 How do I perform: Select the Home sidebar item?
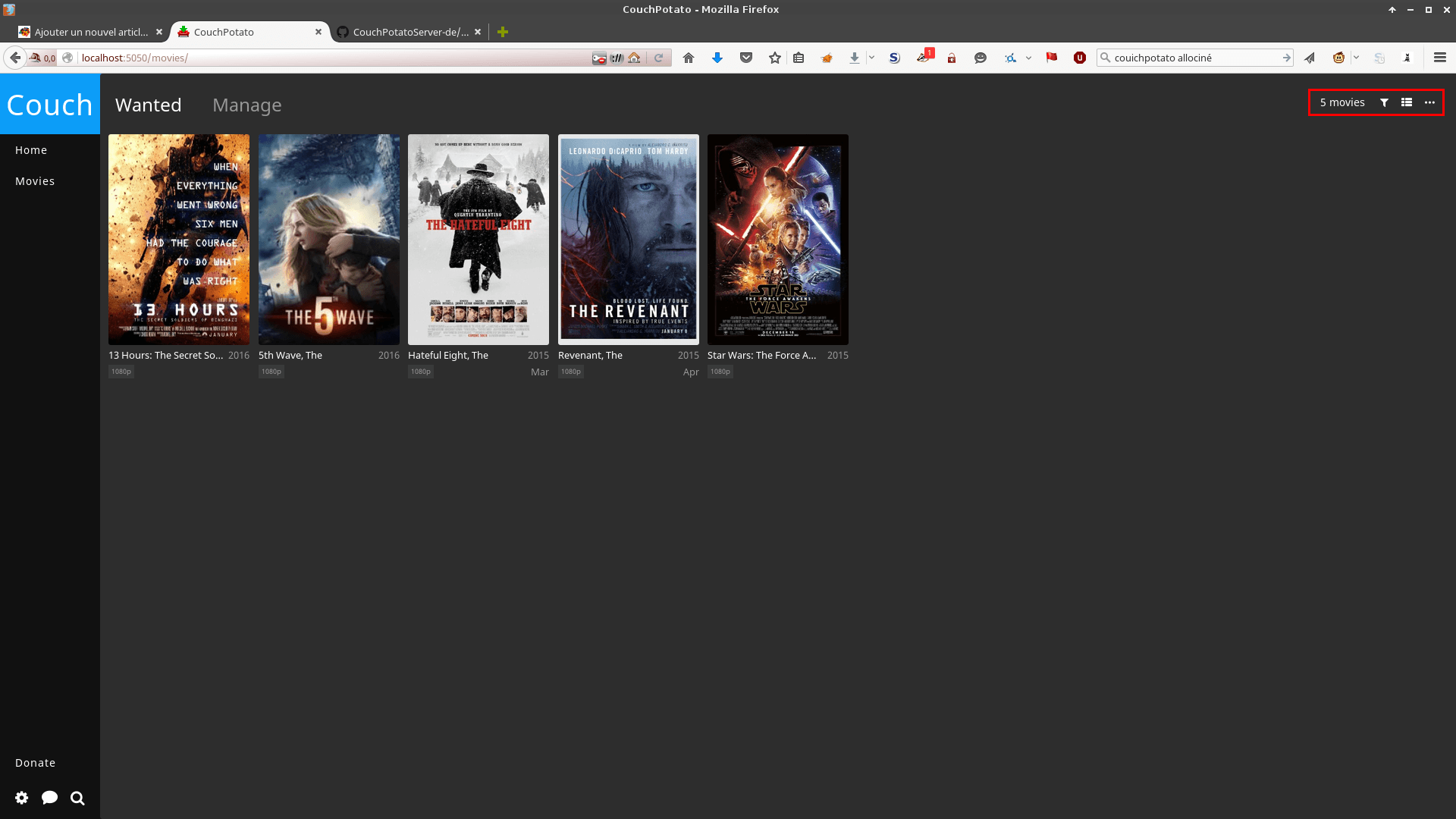coord(31,150)
